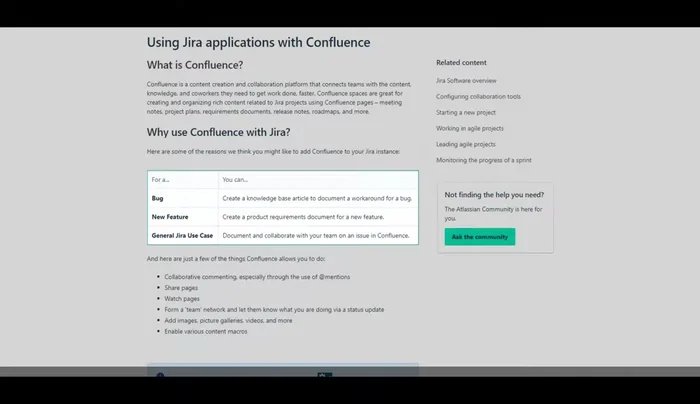Click the 'Related content' heading

tap(461, 63)
